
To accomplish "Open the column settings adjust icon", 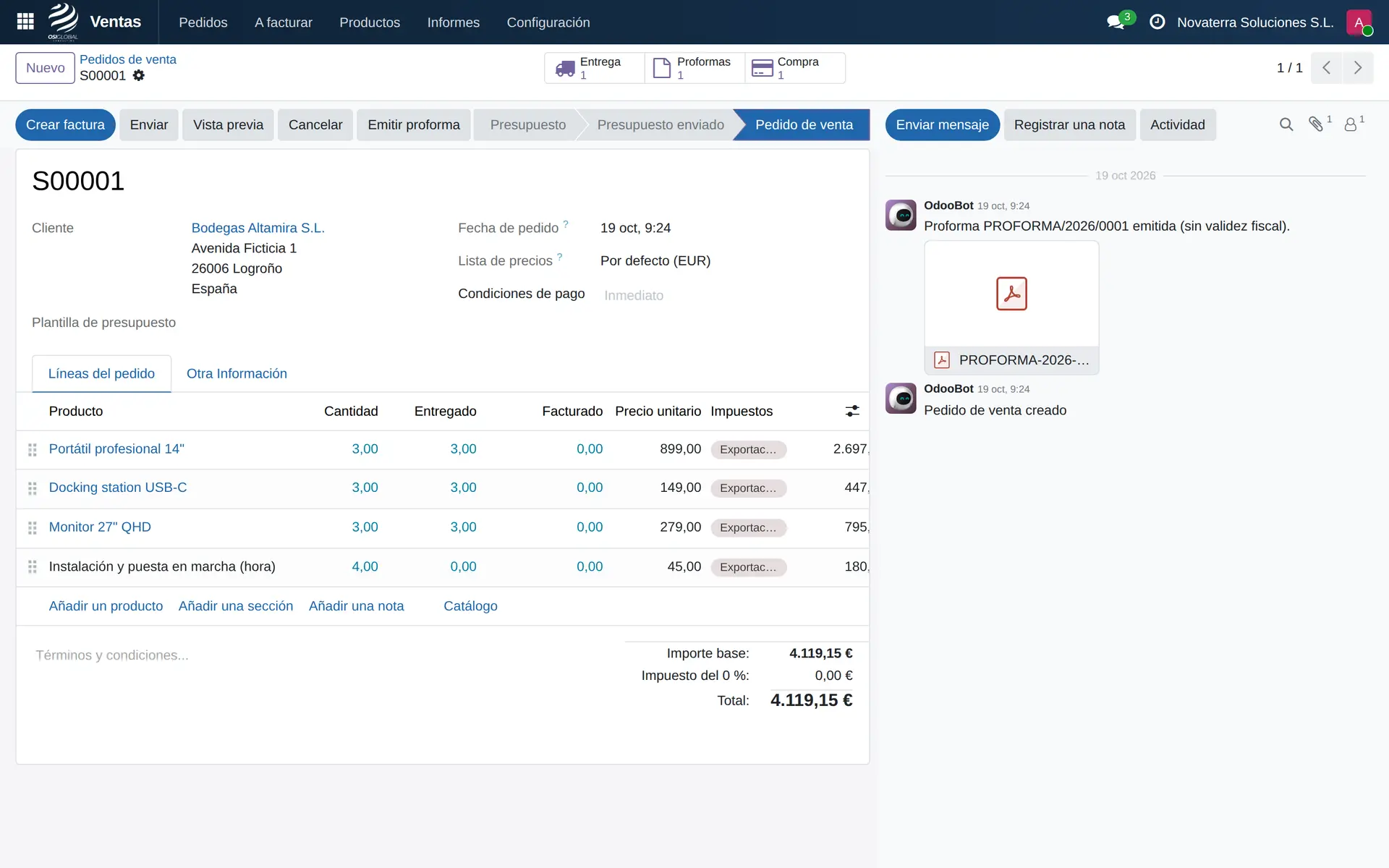I will pos(852,411).
